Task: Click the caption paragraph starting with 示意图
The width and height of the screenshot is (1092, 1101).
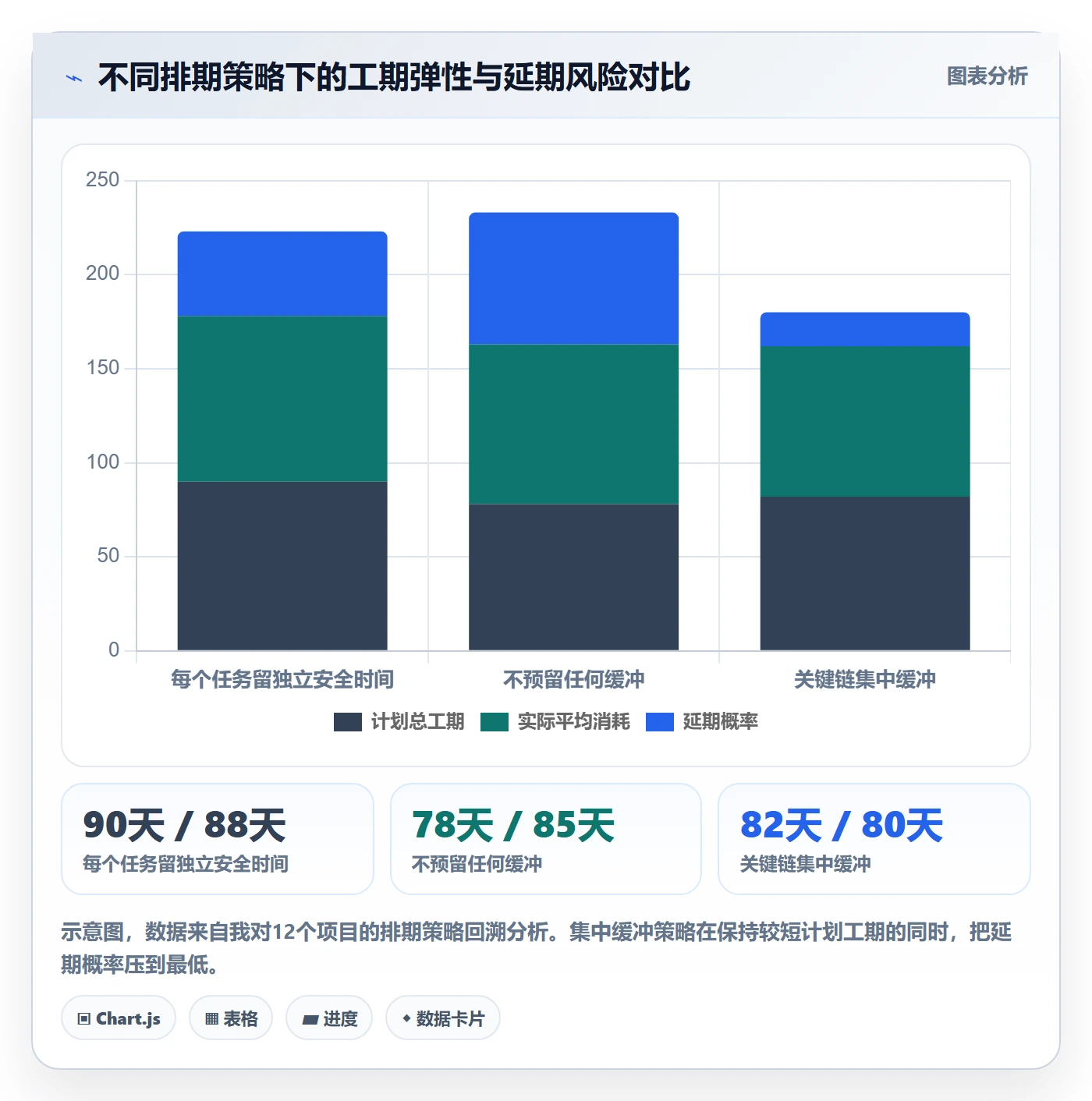Action: click(537, 948)
